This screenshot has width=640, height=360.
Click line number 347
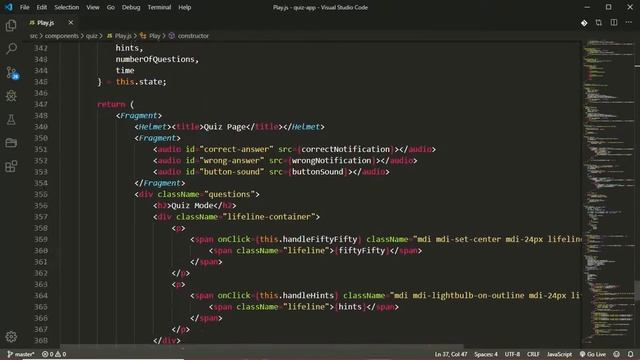coord(41,104)
